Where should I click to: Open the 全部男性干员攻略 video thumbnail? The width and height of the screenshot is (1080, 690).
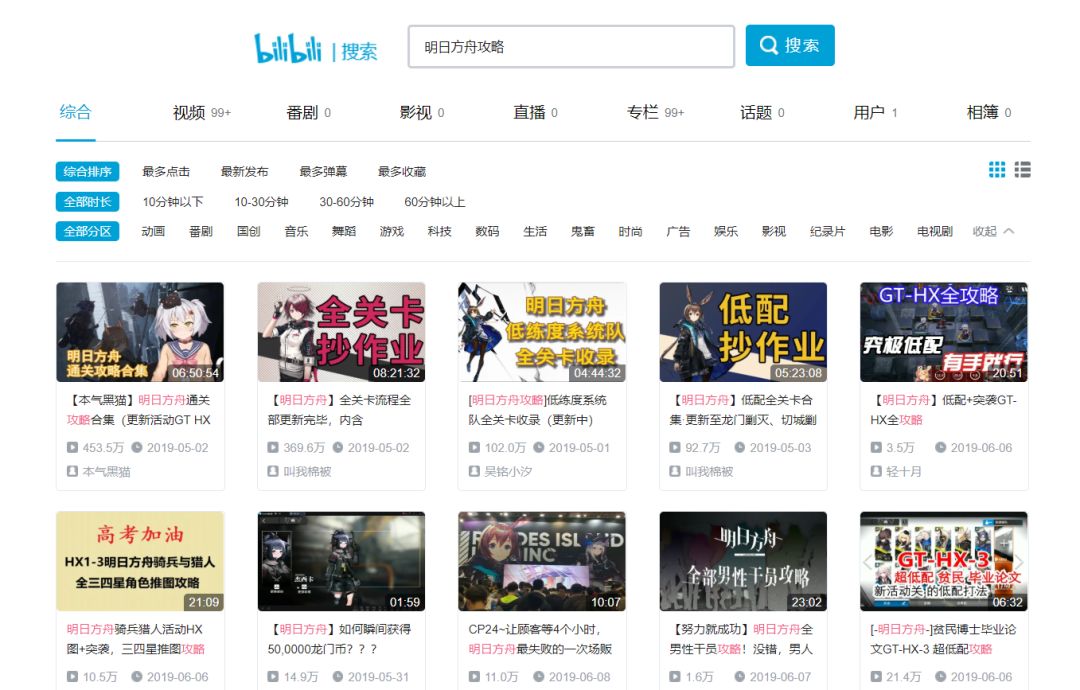click(743, 561)
